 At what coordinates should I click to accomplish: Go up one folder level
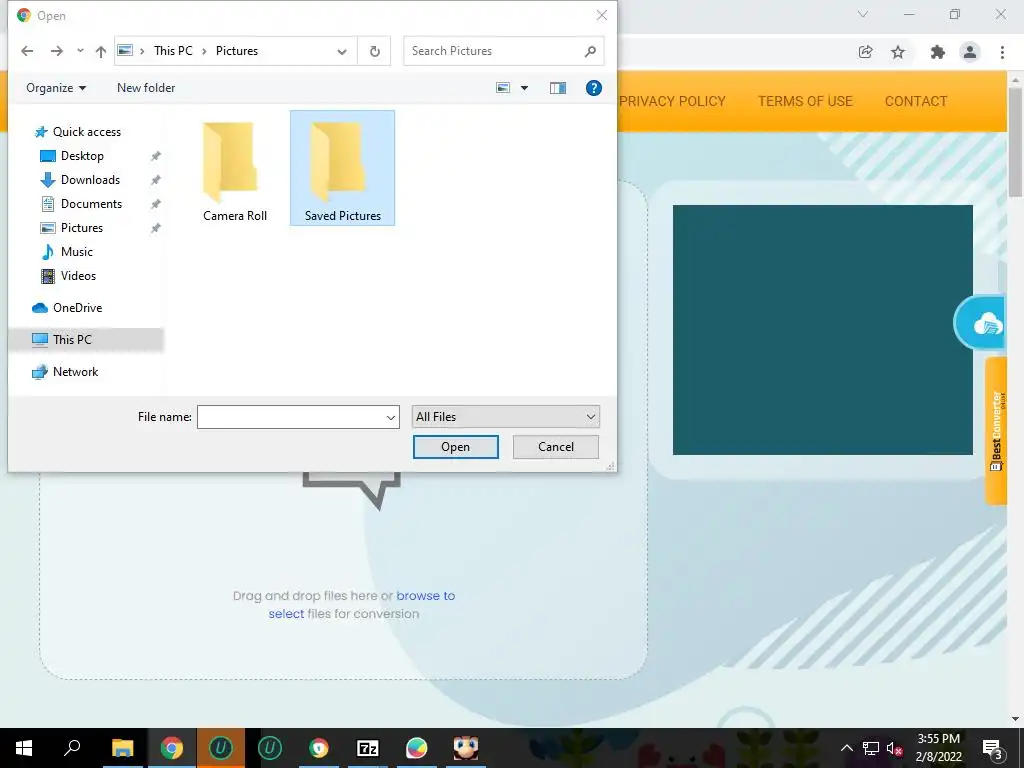pos(101,51)
